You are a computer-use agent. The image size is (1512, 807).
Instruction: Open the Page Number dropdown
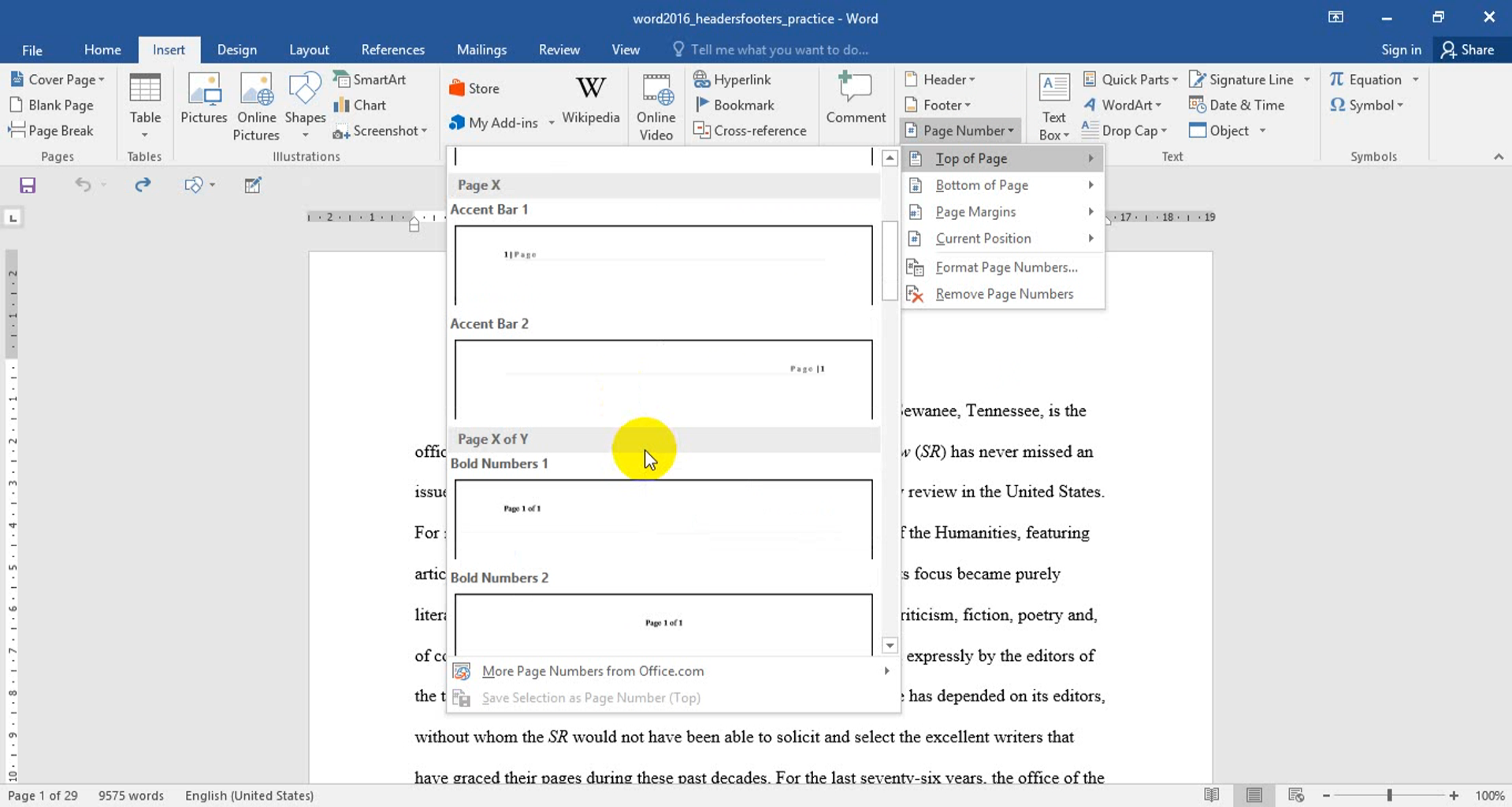coord(960,131)
